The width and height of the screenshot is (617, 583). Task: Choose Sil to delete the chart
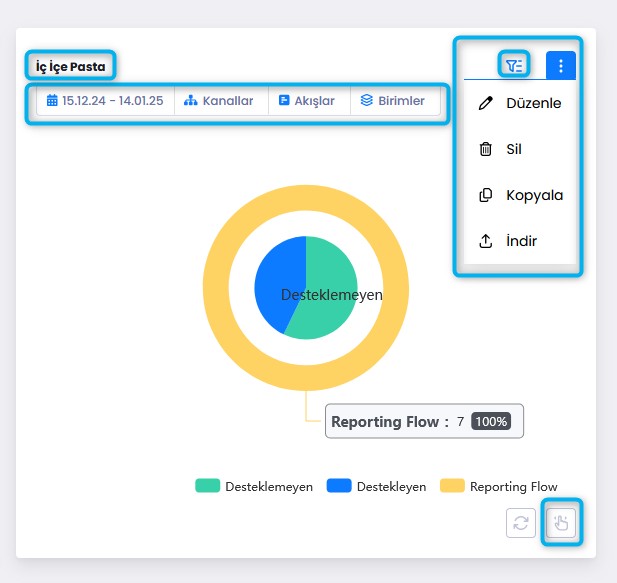513,149
